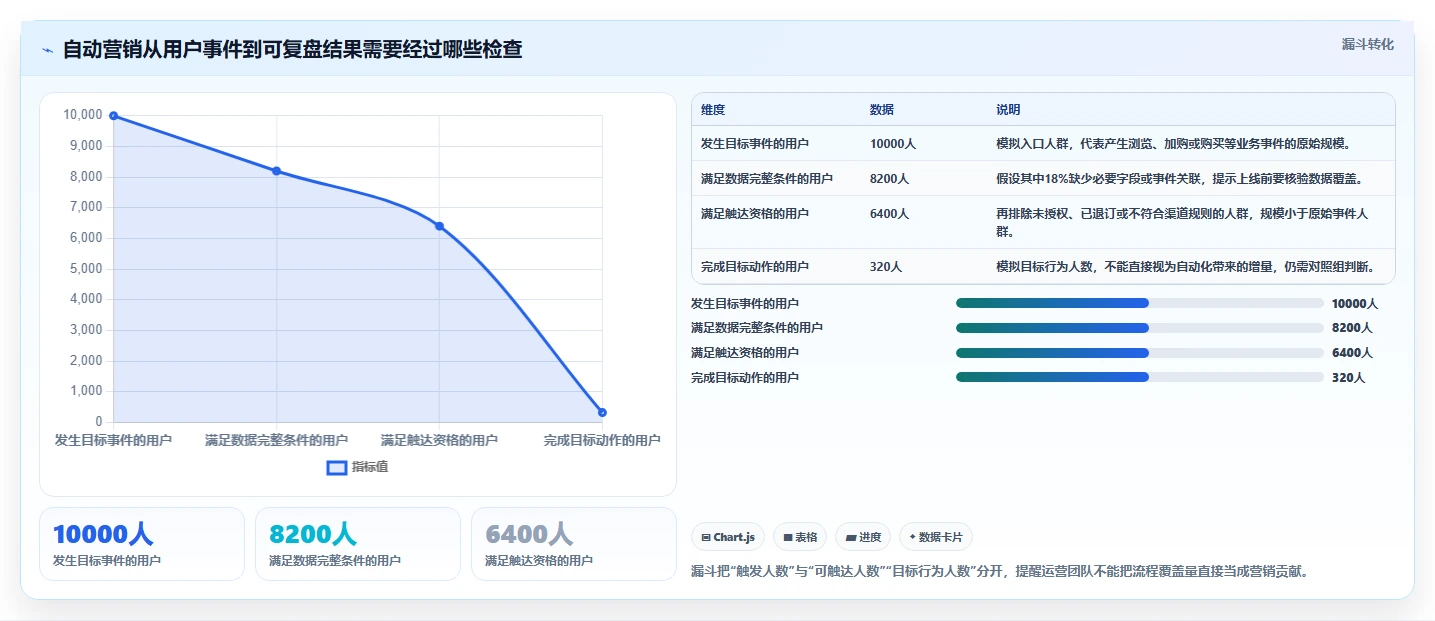Click the 10000人 data card
1435x621 pixels.
(142, 544)
